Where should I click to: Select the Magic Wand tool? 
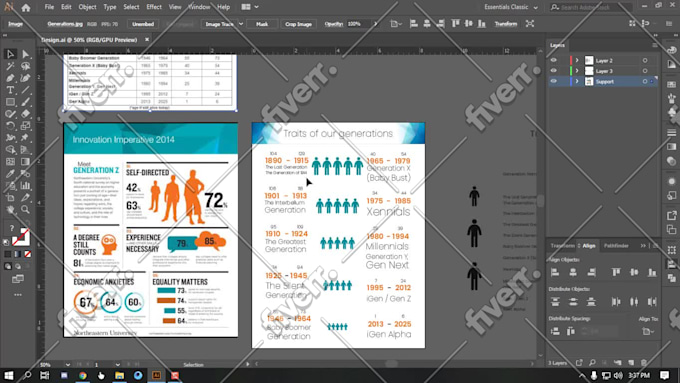pos(10,66)
